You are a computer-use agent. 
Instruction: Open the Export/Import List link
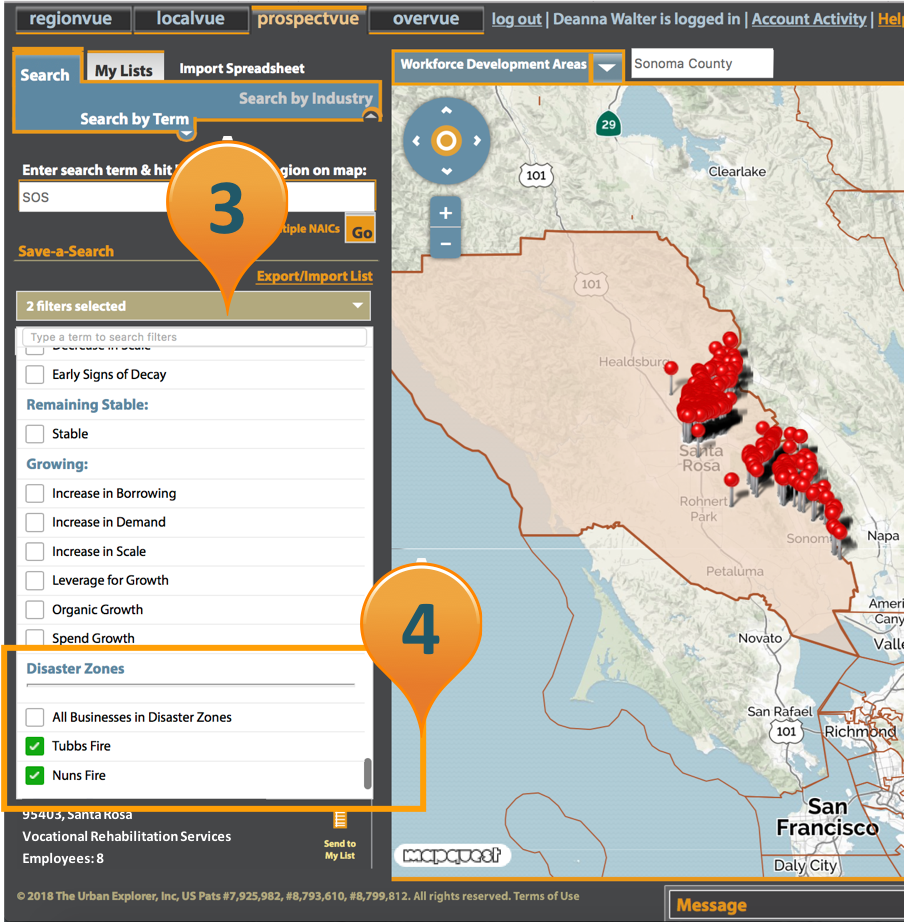[x=313, y=276]
